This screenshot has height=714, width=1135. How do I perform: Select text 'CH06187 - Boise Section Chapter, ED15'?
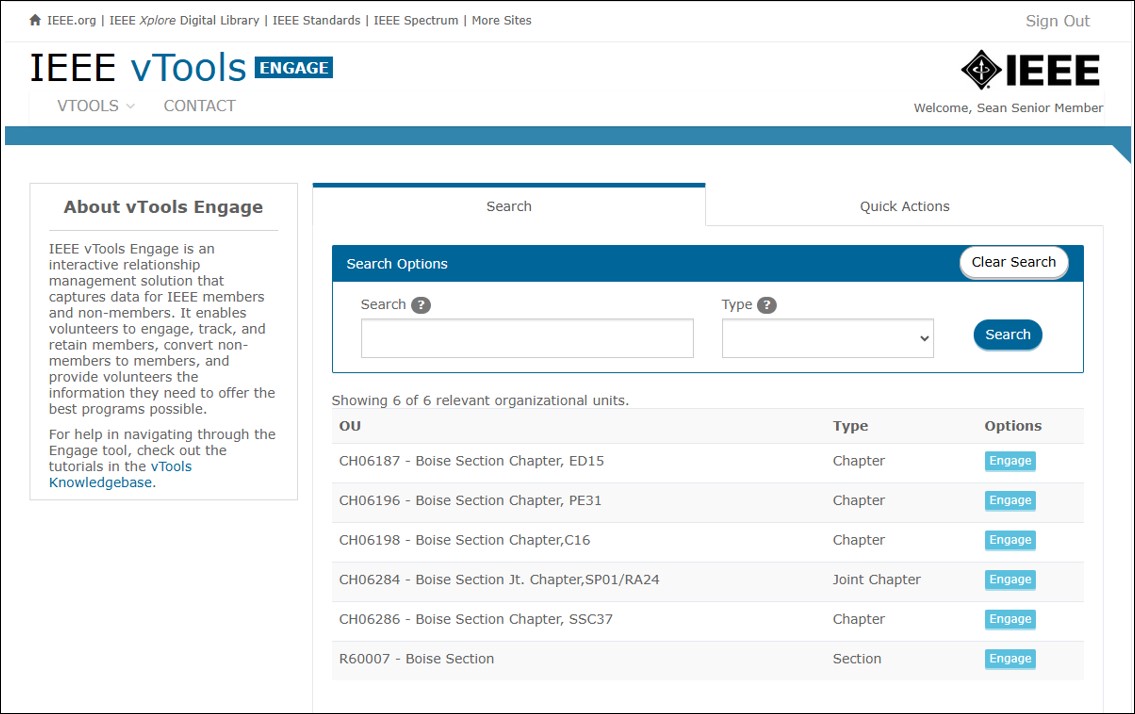click(x=471, y=461)
